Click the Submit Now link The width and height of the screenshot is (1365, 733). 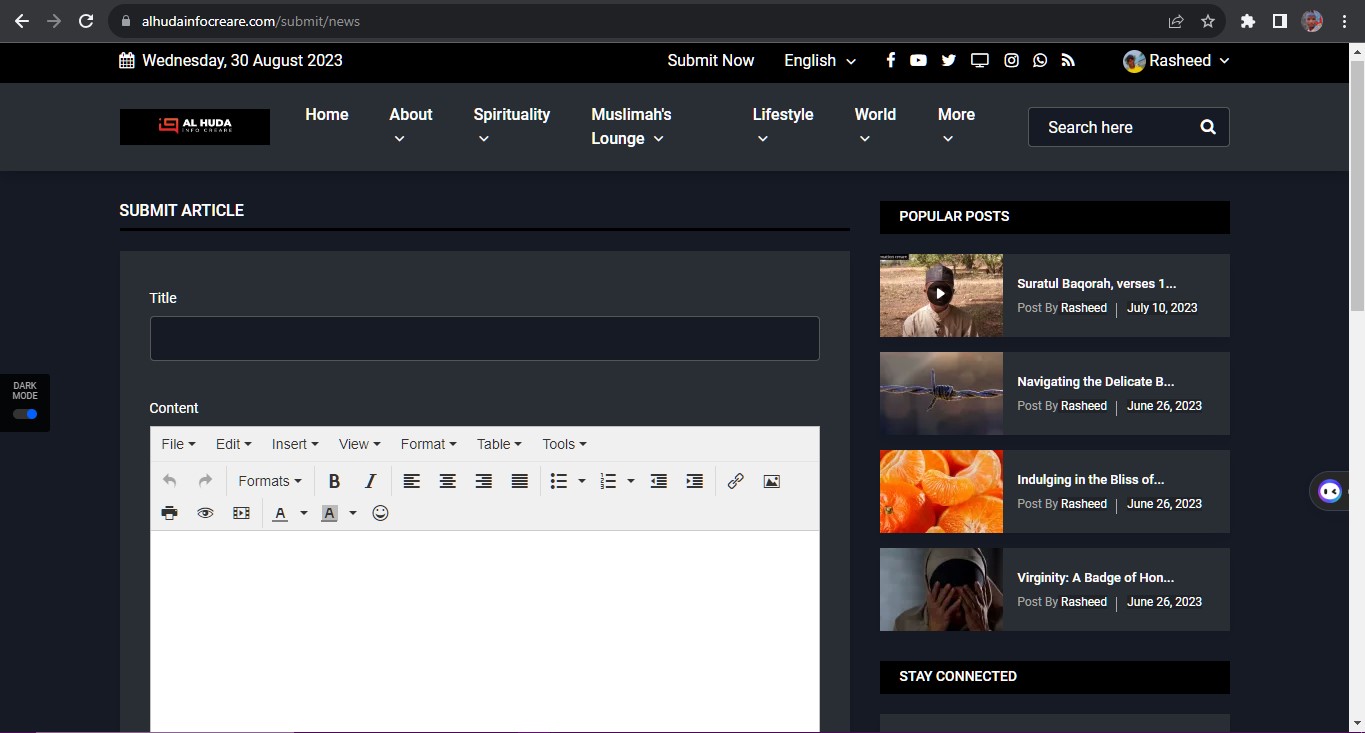[711, 60]
